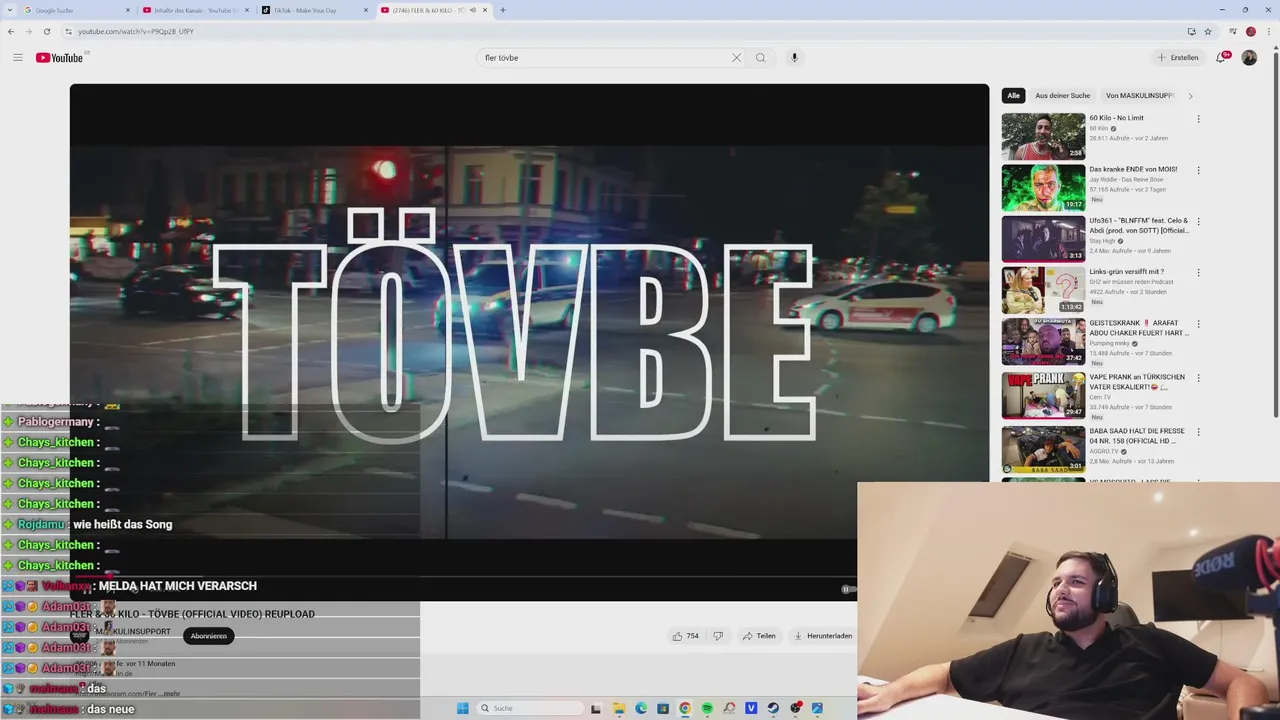Open 'GEISTESKRANK ARAFAT ABOU CHAKER' video title
This screenshot has width=1280, height=720.
pos(1138,328)
